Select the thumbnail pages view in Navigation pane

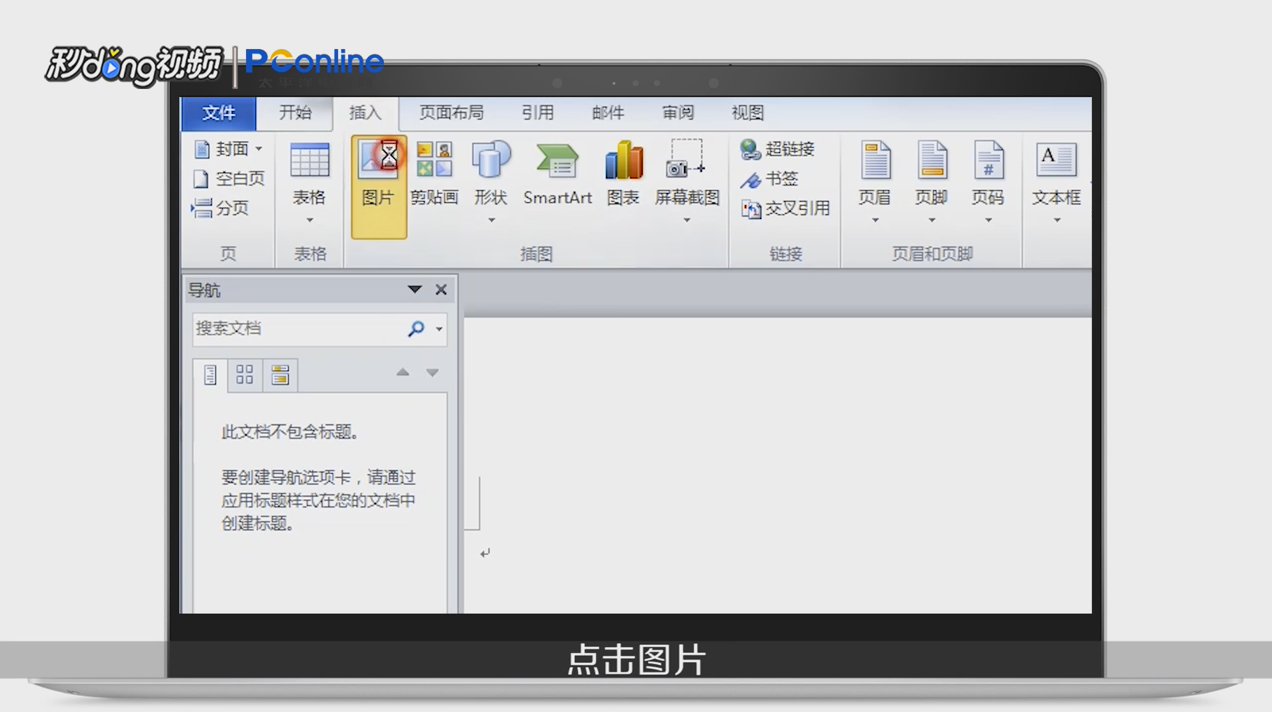[244, 374]
